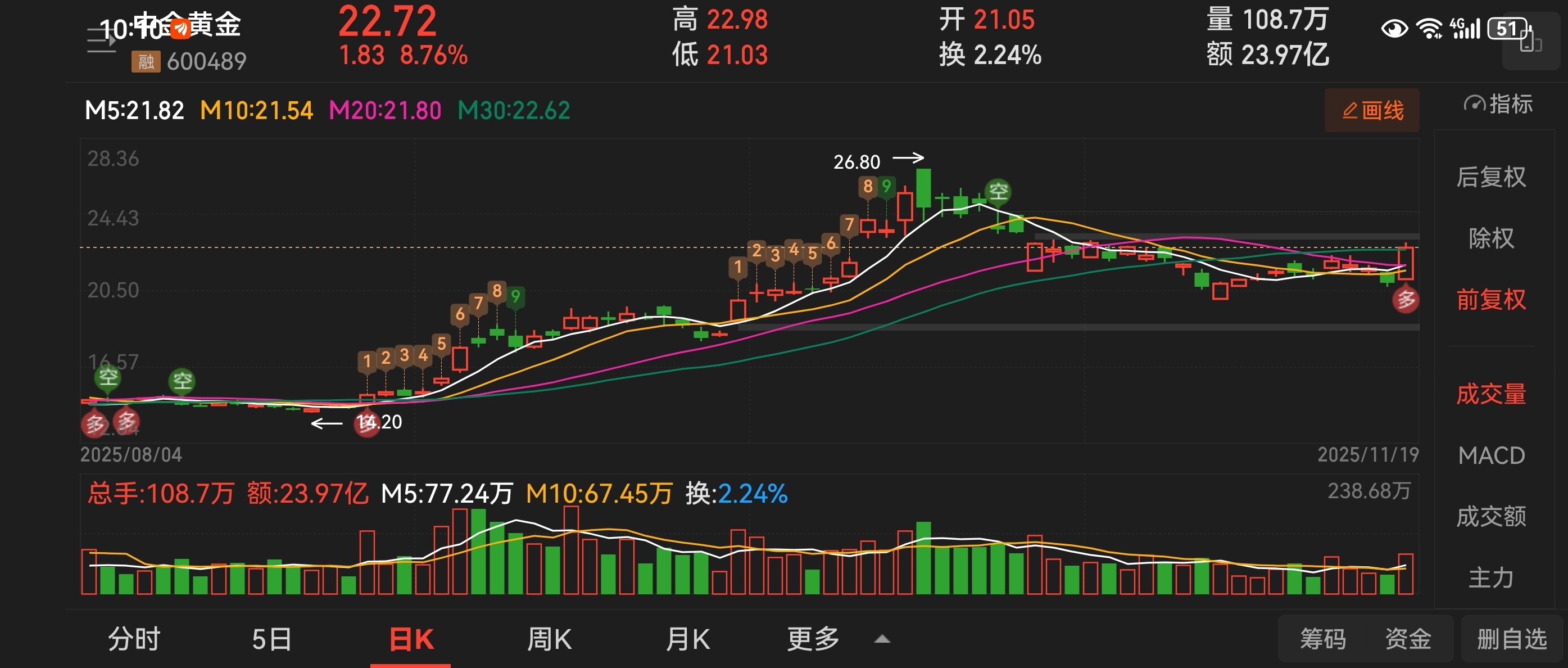Tap the 融 margin badge icon
The width and height of the screenshot is (1568, 668).
[146, 61]
